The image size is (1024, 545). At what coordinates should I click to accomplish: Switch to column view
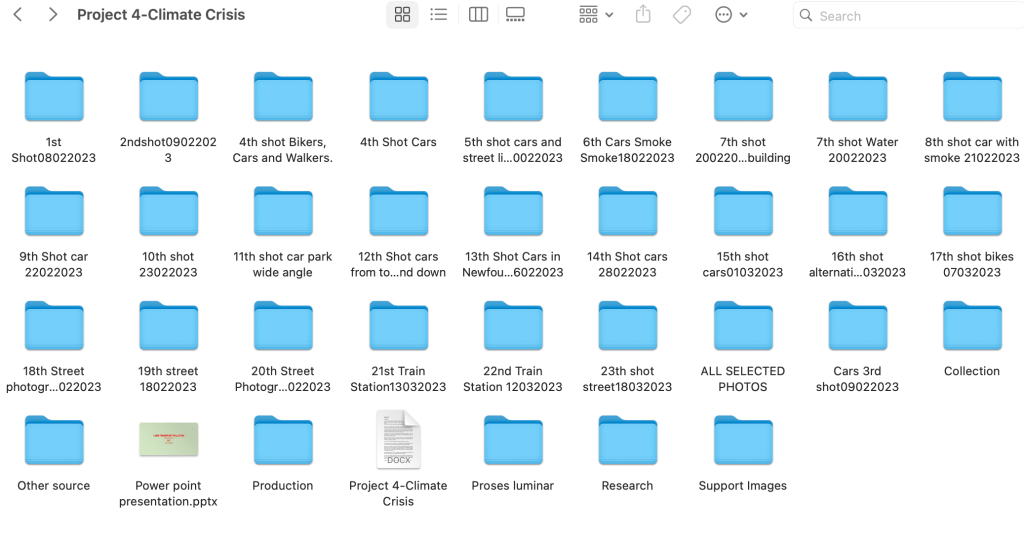pos(478,15)
